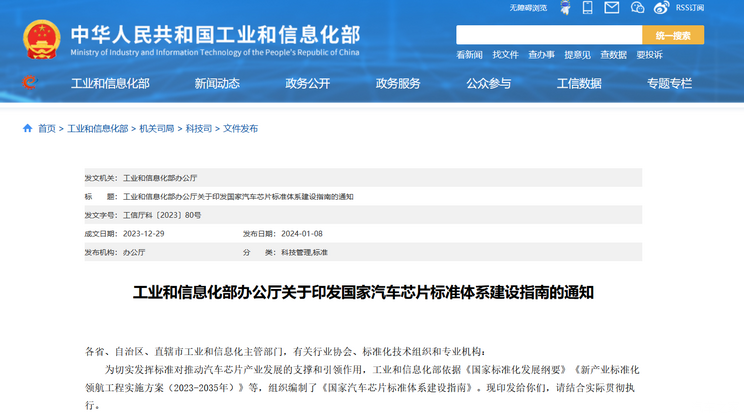
Task: Open the 工业和信息化部 navigation menu
Action: coord(110,84)
